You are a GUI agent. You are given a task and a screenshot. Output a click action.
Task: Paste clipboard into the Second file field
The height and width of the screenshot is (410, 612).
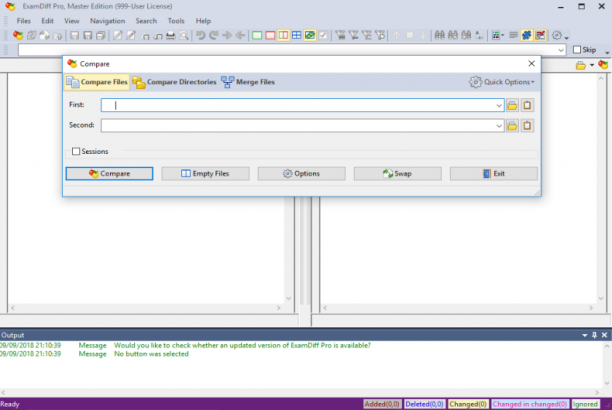[x=527, y=126]
